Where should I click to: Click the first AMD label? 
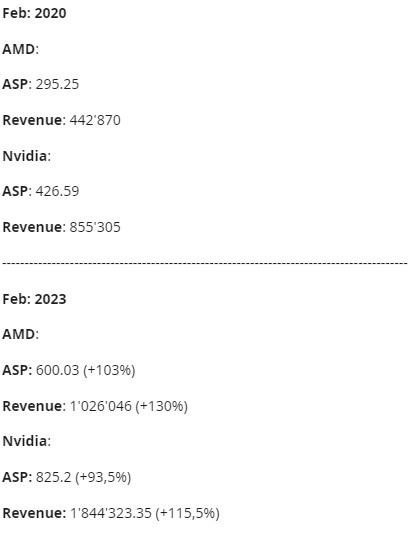(x=20, y=49)
